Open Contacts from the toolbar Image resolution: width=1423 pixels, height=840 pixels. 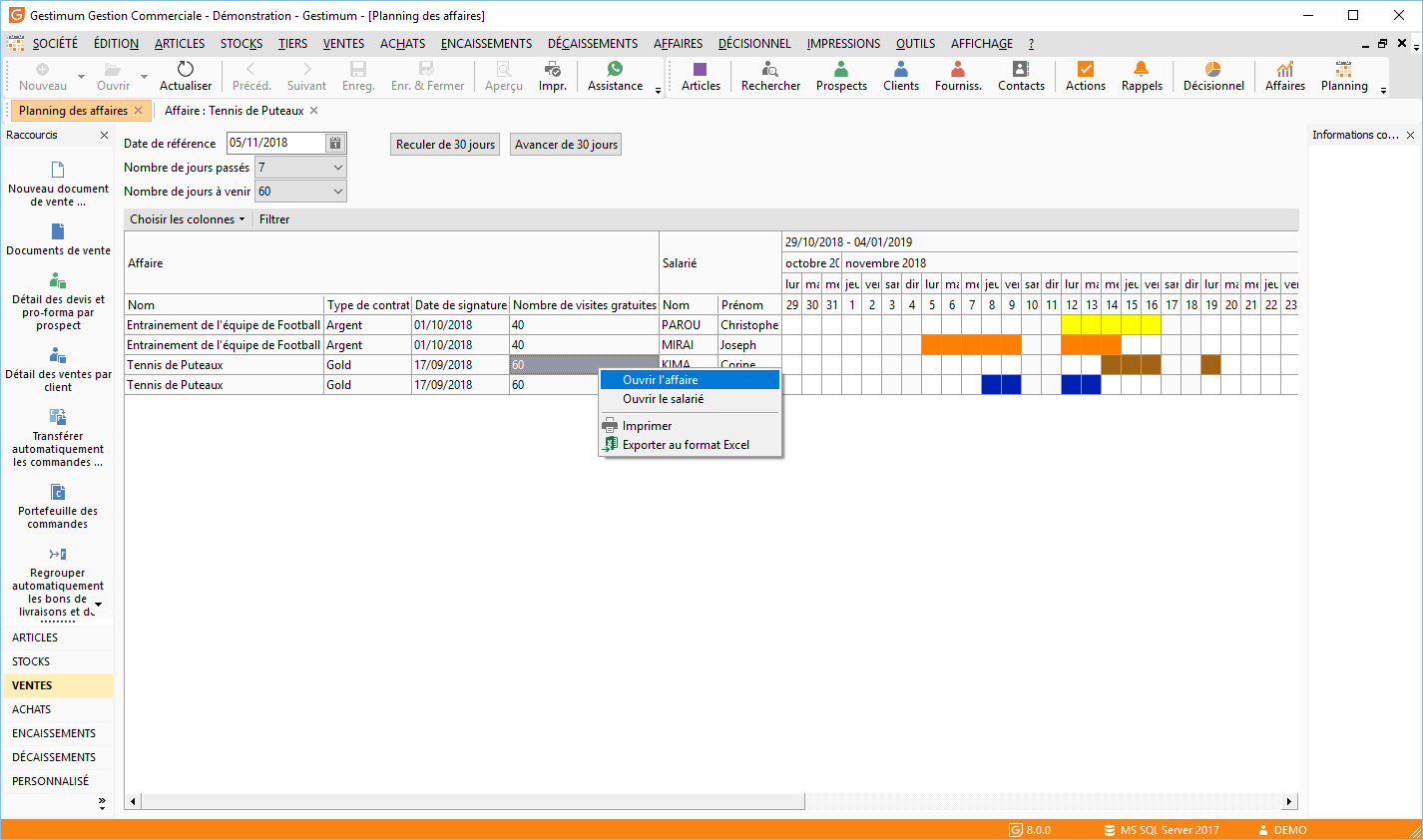click(x=1021, y=76)
